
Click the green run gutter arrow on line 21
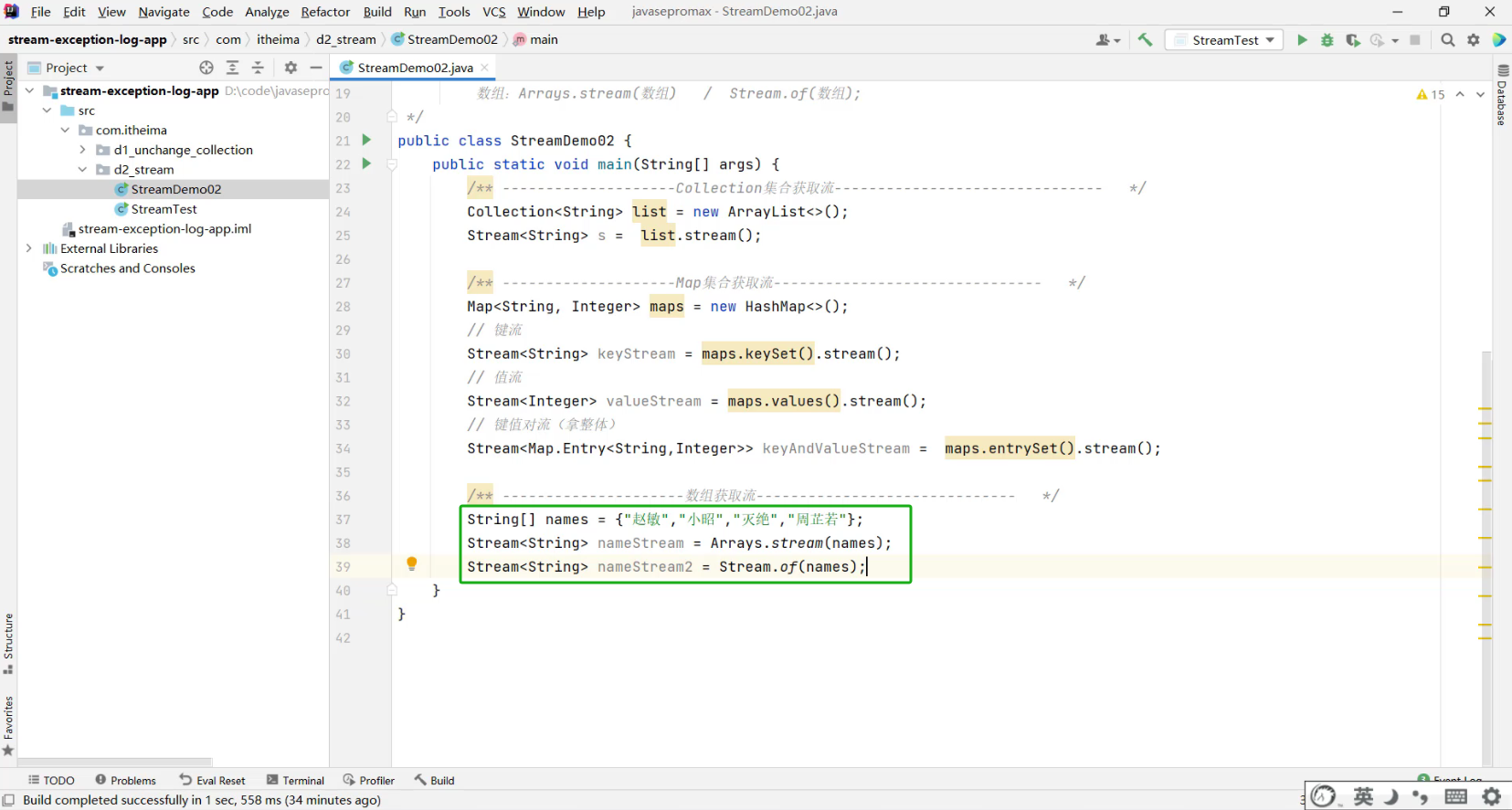[367, 140]
